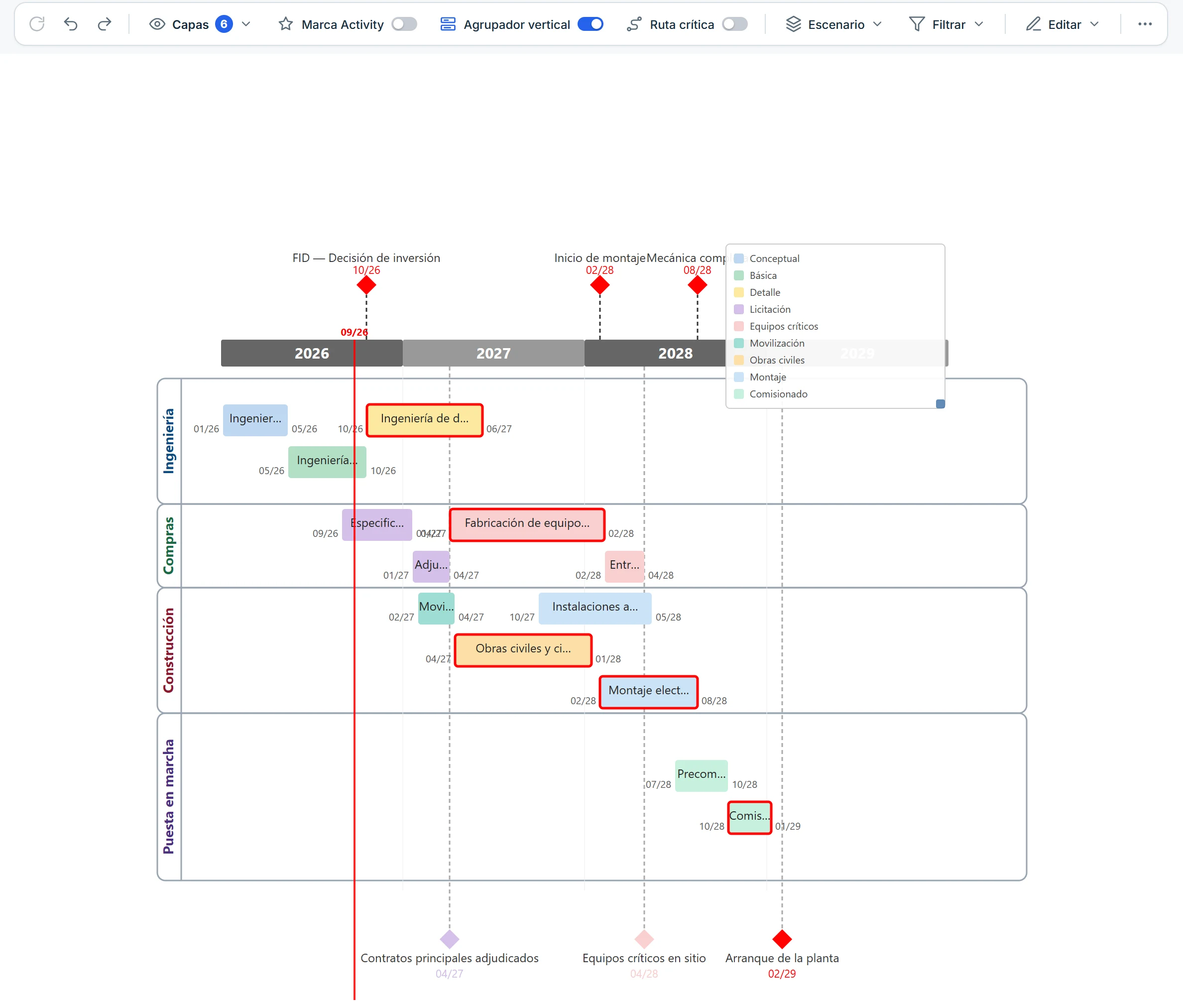The width and height of the screenshot is (1183, 1008).
Task: Select the Equipos críticos en sitio diamond
Action: click(644, 938)
